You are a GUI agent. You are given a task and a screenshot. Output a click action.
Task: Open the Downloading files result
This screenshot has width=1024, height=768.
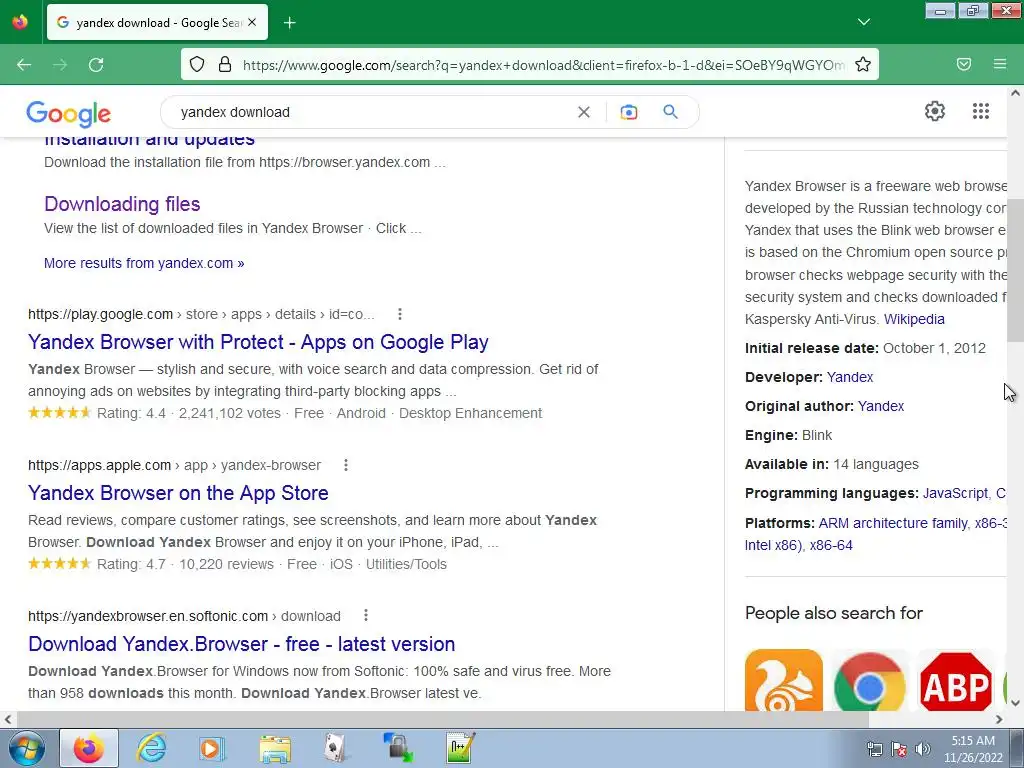click(x=122, y=204)
